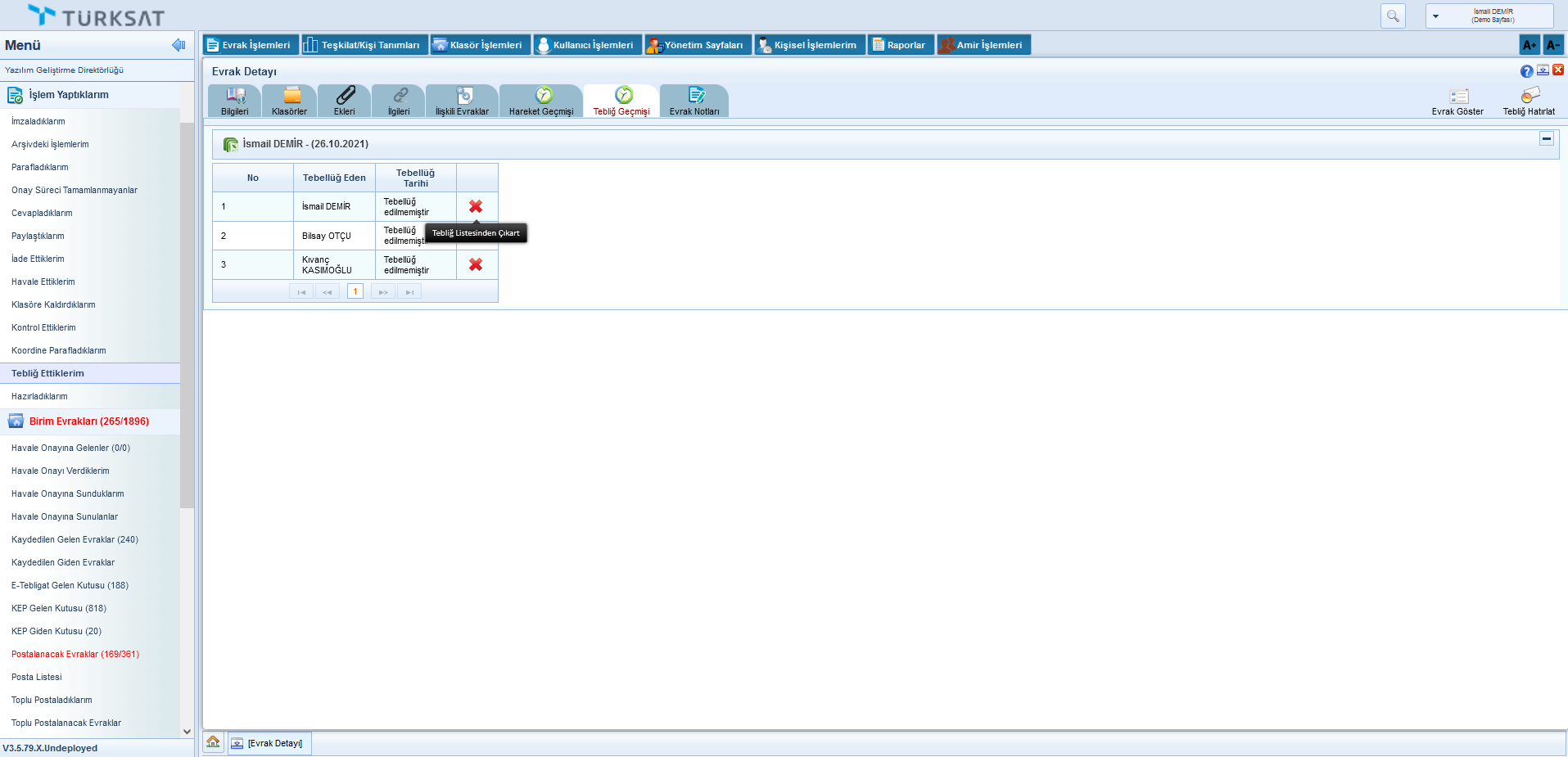Open the help question mark icon
The height and width of the screenshot is (757, 1568).
click(x=1526, y=71)
